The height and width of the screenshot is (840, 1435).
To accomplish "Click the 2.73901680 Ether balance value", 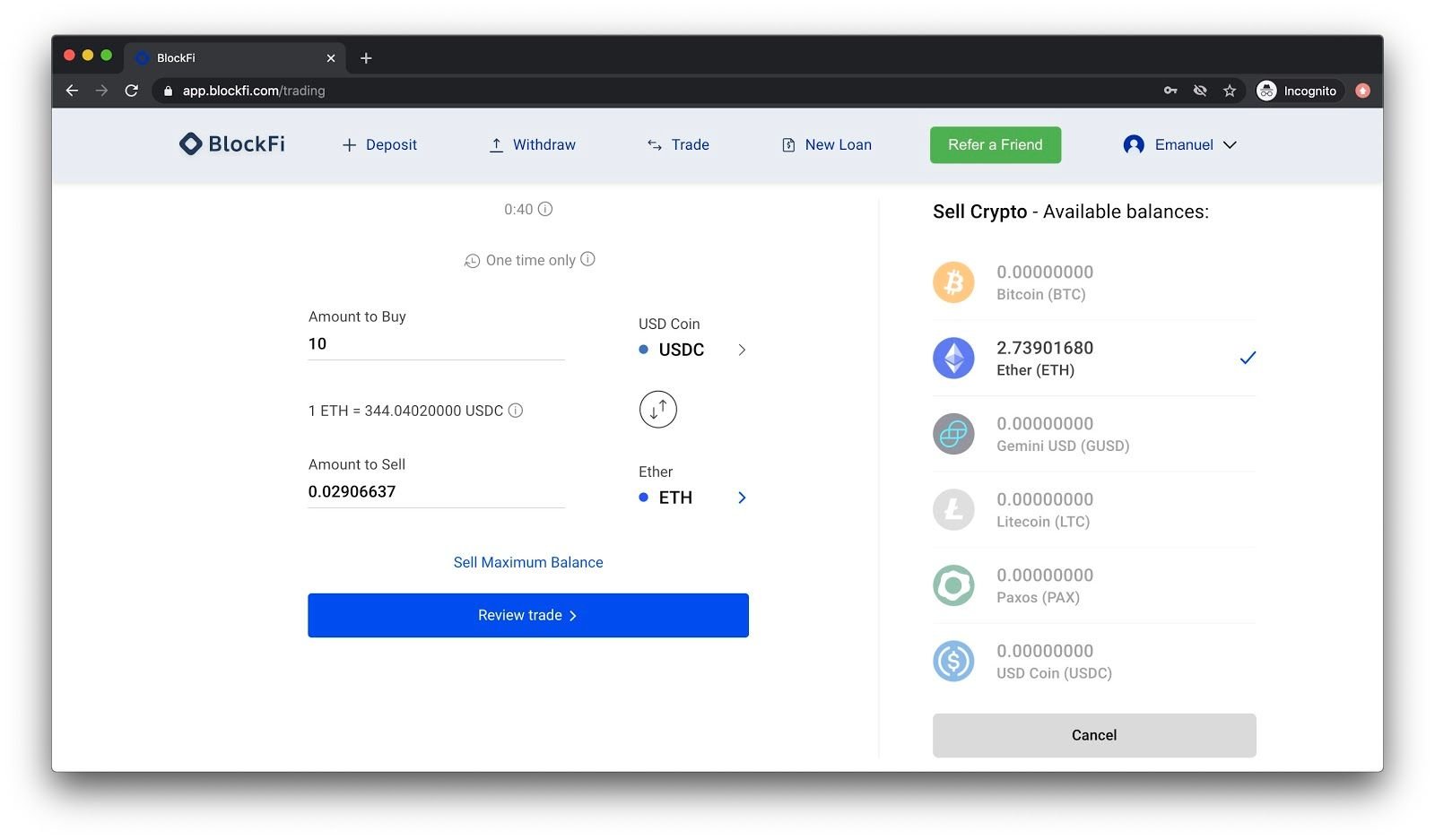I will (x=1045, y=348).
